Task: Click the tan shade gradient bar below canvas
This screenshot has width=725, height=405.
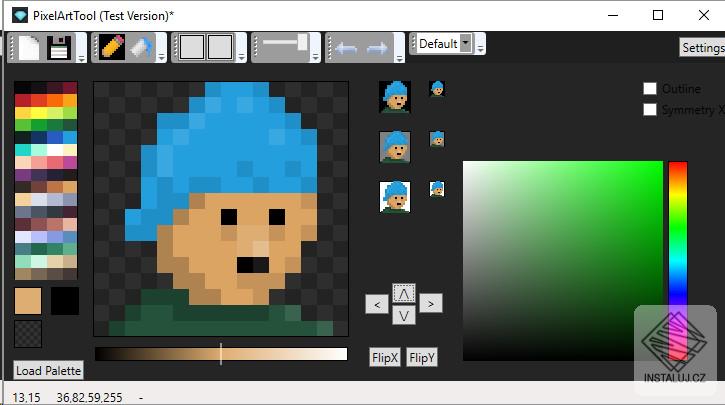Action: coord(221,354)
